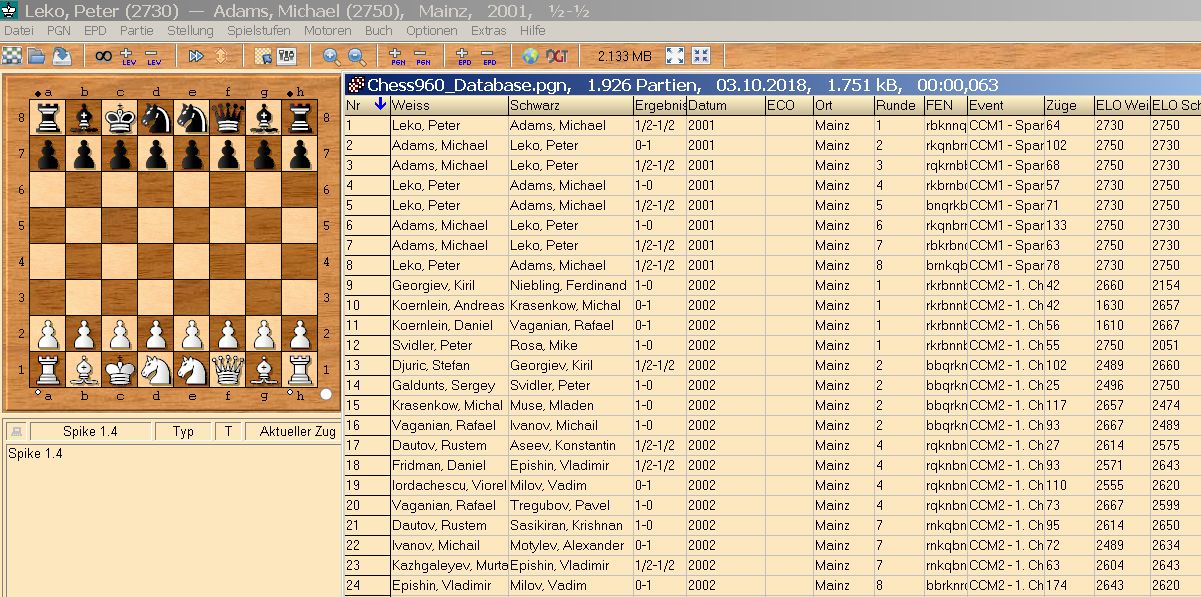Sort by the Ergebnis column header
Screen dimensions: 1201x597
(x=659, y=105)
